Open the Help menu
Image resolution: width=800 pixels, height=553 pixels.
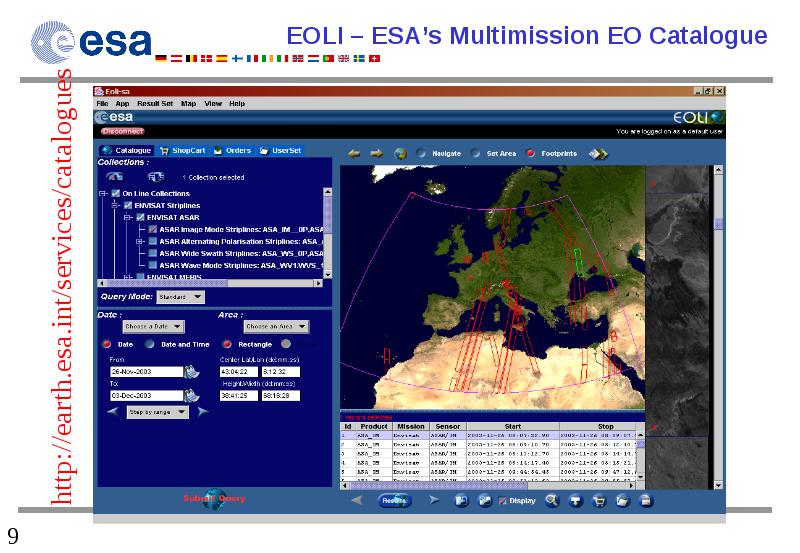(237, 104)
